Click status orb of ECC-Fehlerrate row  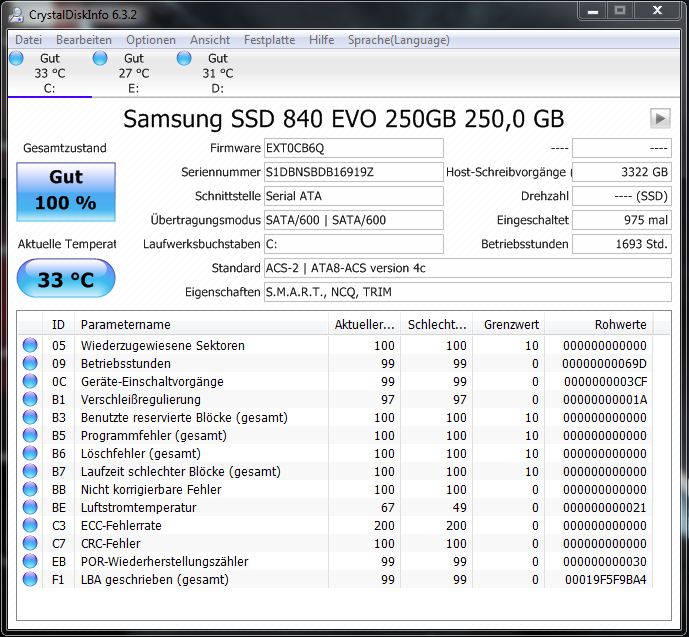click(x=30, y=525)
